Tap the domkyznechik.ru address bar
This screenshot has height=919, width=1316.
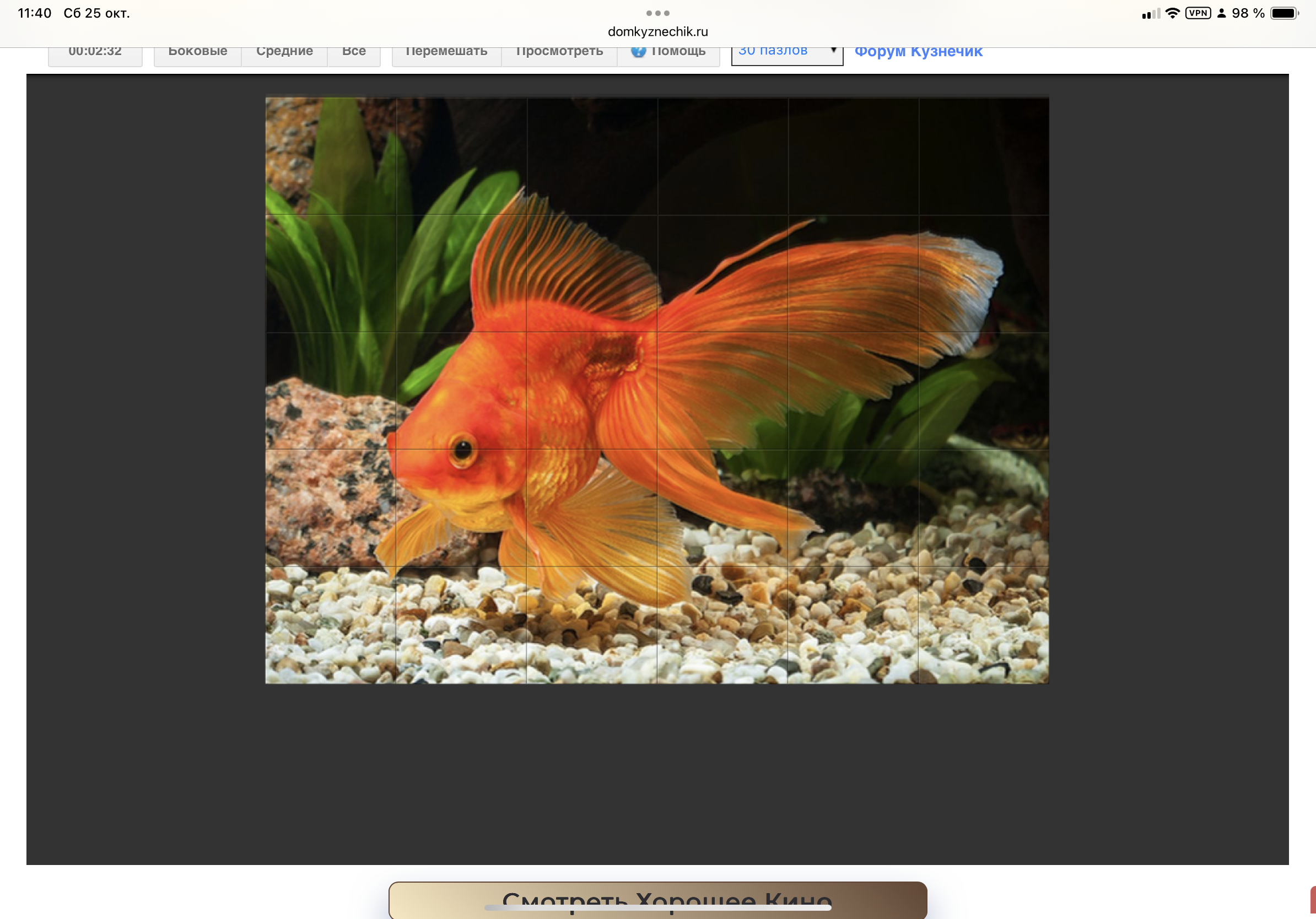click(x=657, y=32)
